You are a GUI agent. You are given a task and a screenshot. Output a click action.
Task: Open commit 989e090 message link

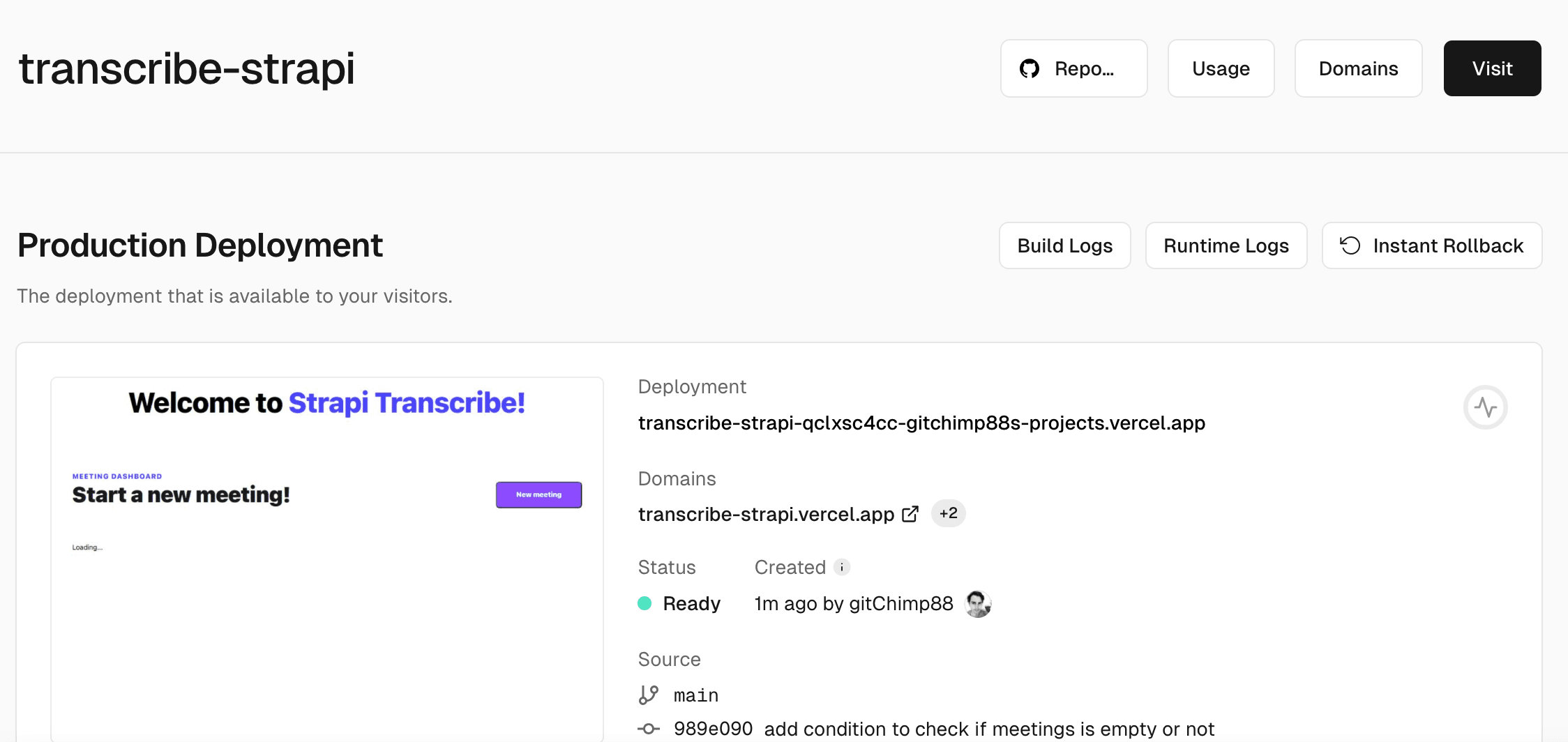pos(989,729)
